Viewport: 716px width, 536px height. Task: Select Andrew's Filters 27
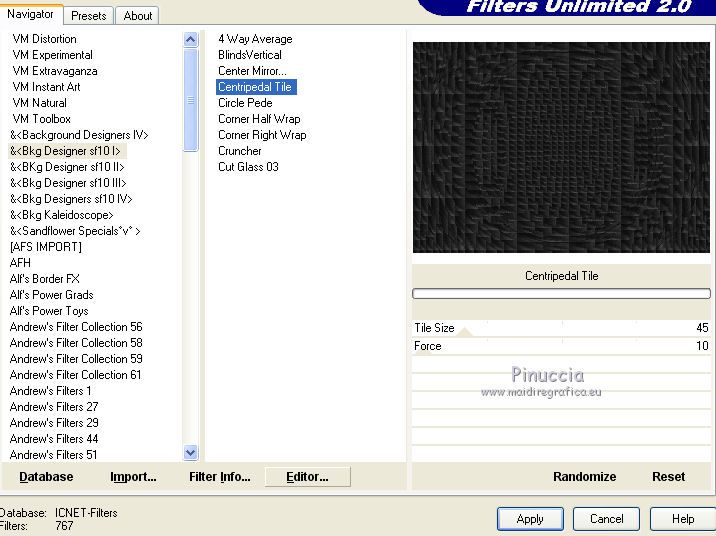[54, 407]
